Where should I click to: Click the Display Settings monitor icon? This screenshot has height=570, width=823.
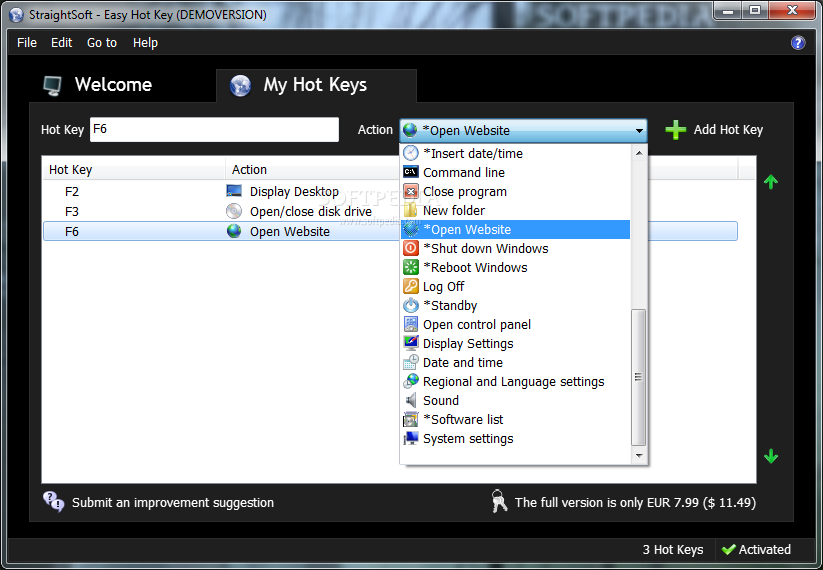coord(410,343)
